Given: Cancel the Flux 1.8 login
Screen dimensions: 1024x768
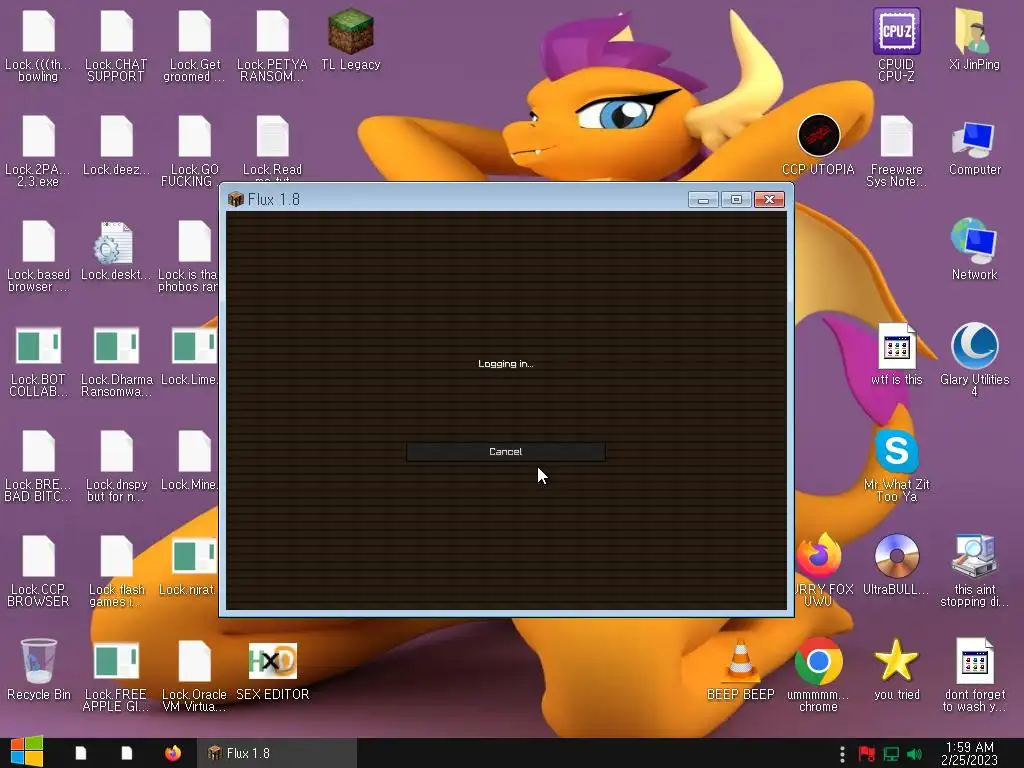Looking at the screenshot, I should 505,451.
